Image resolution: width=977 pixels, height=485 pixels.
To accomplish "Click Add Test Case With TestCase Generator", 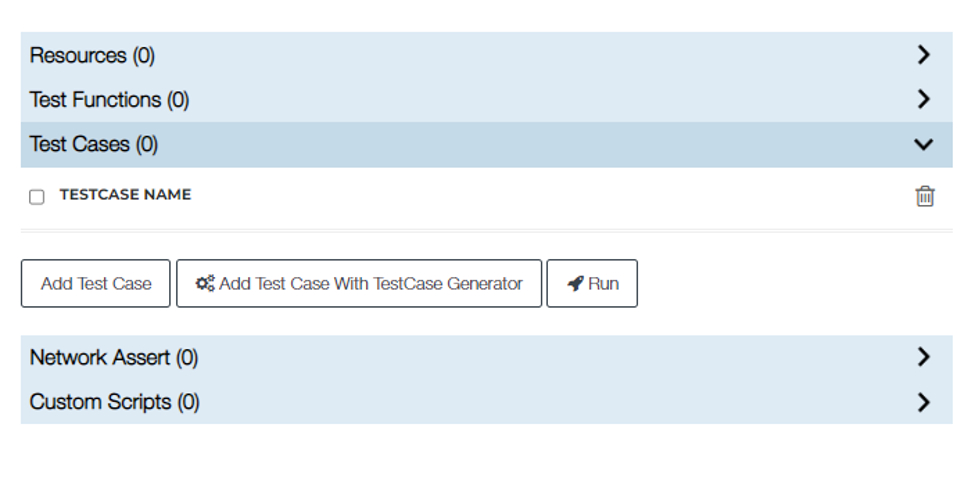I will (x=359, y=284).
